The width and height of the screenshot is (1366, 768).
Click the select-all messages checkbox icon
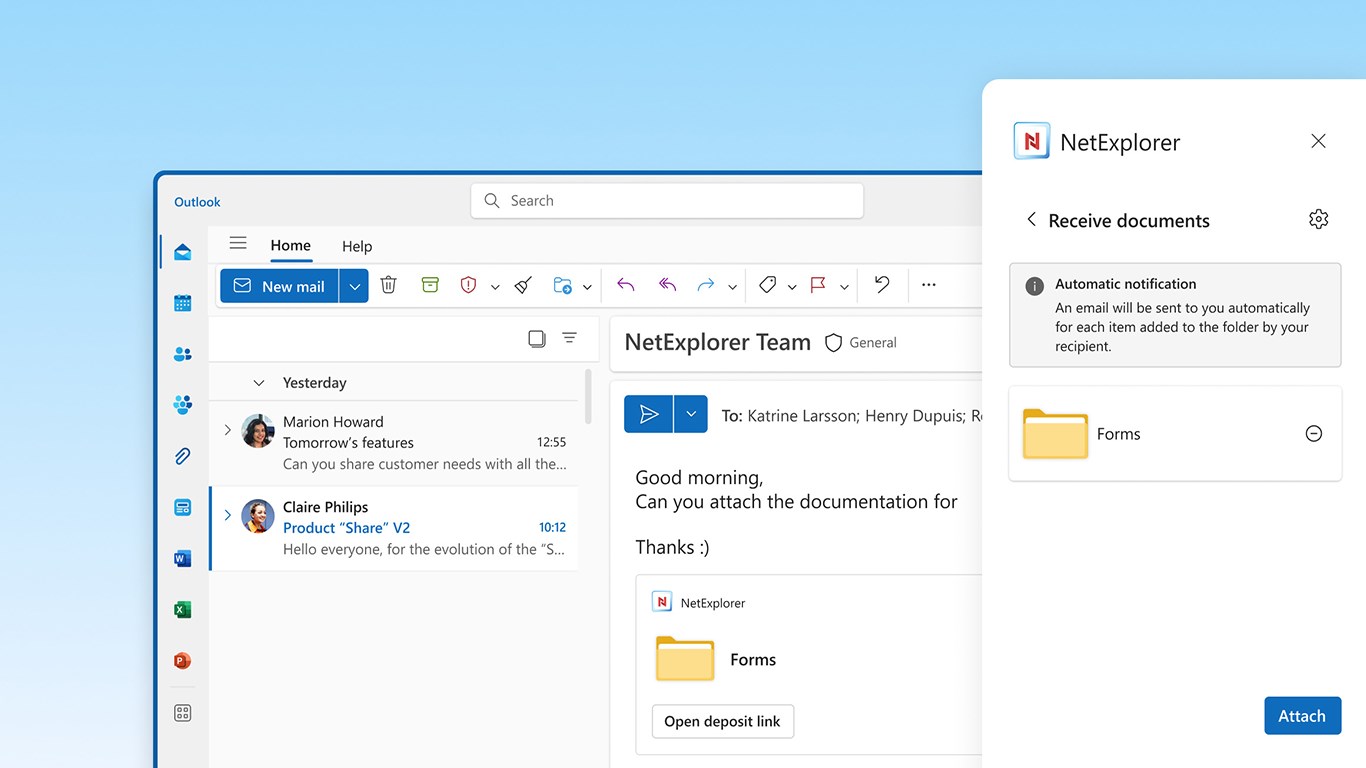click(537, 338)
